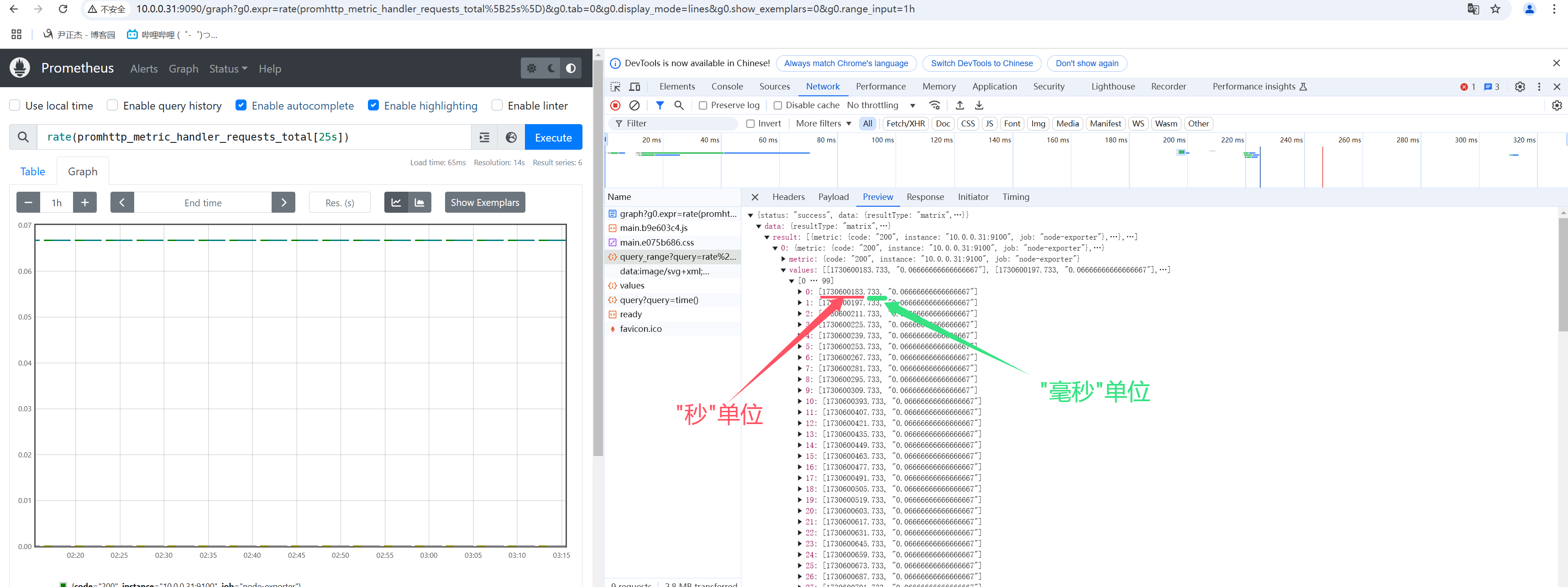This screenshot has width=1568, height=587.
Task: Toggle the network filter funnel icon
Action: (660, 105)
